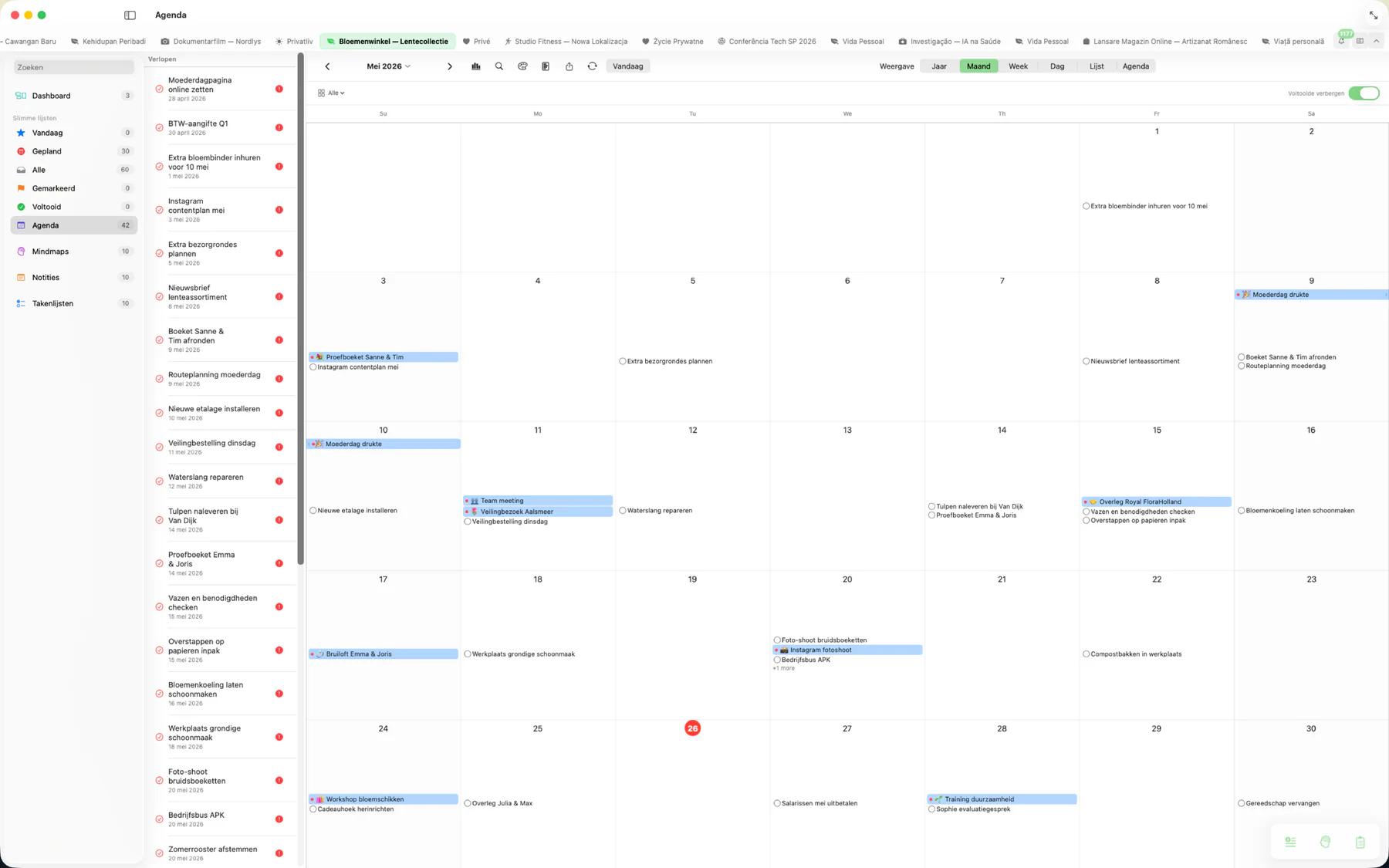Open Moederdag drukte event on May 9
This screenshot has height=868, width=1389.
[1310, 295]
